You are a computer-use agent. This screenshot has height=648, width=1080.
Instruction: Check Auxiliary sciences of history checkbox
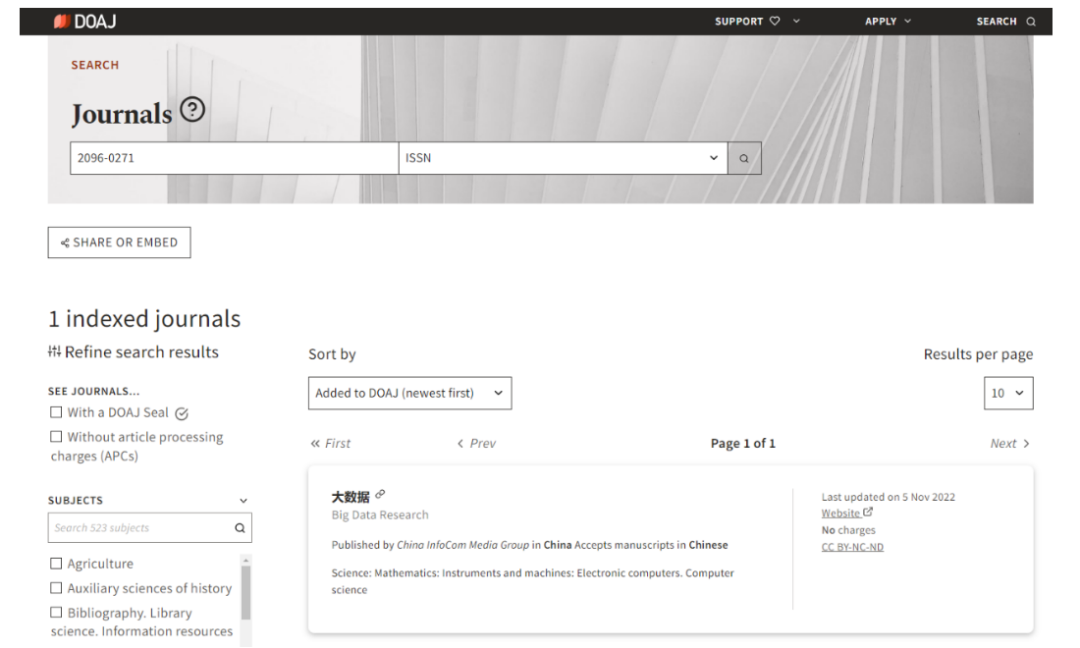click(56, 588)
